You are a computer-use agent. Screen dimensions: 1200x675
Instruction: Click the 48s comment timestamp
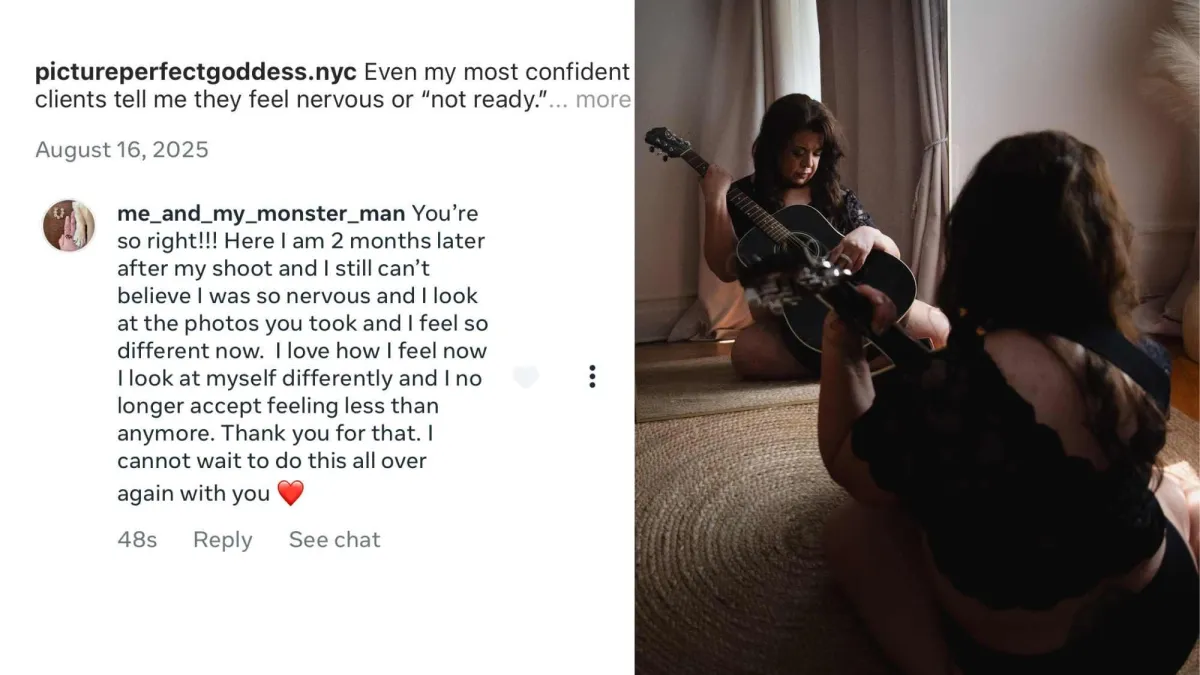point(137,540)
